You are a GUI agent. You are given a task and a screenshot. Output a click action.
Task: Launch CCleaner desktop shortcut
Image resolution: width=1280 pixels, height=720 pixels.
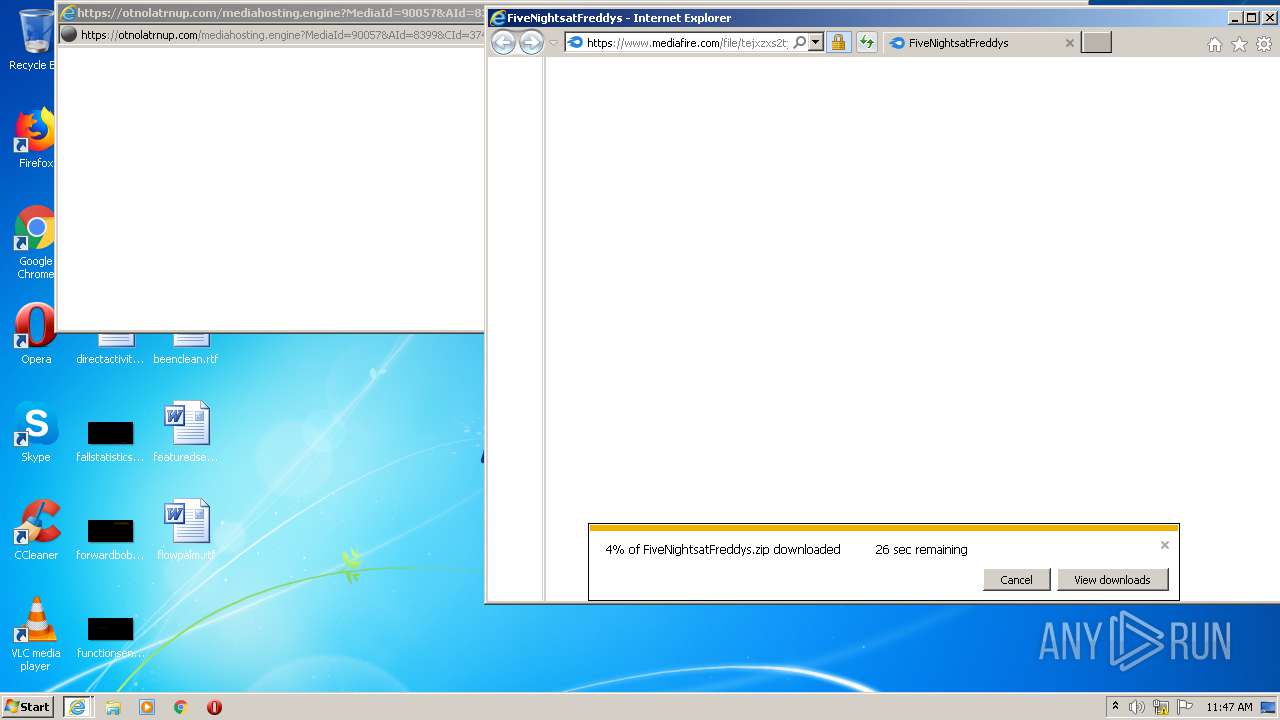pyautogui.click(x=36, y=530)
